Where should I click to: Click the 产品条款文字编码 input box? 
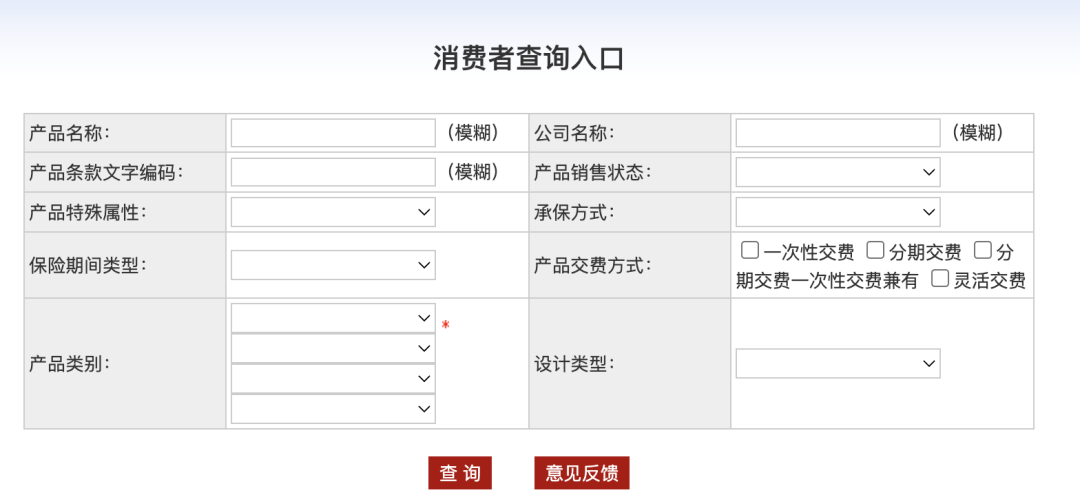[x=333, y=172]
